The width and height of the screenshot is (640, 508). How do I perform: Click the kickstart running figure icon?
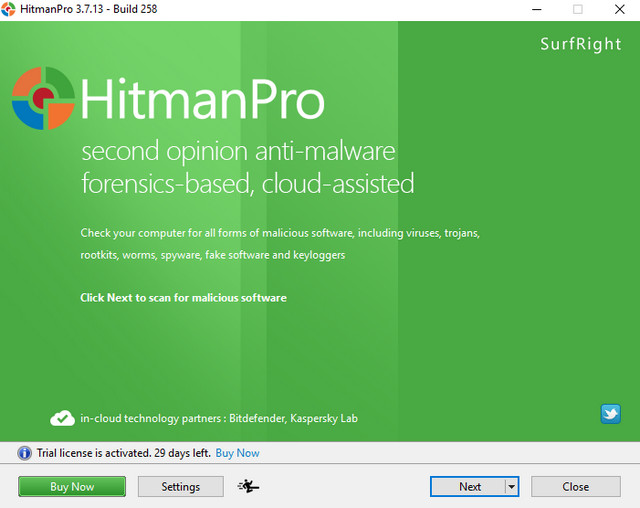pos(248,486)
